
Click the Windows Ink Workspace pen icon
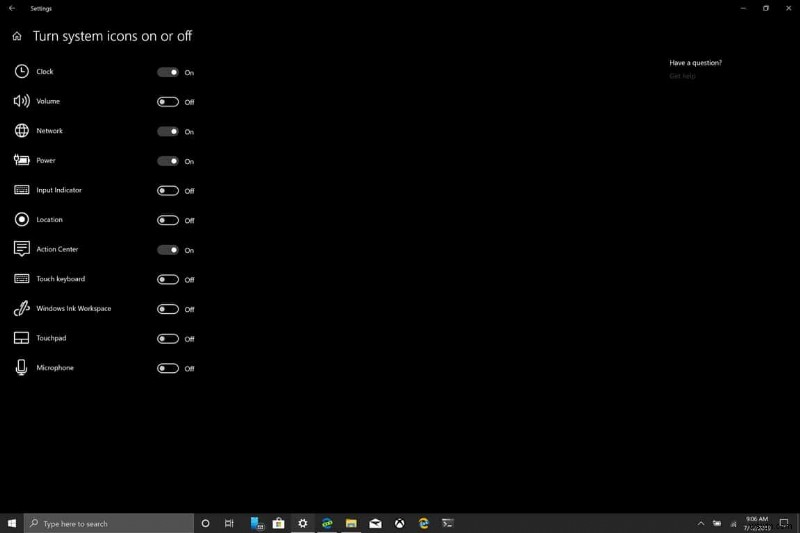tap(21, 308)
